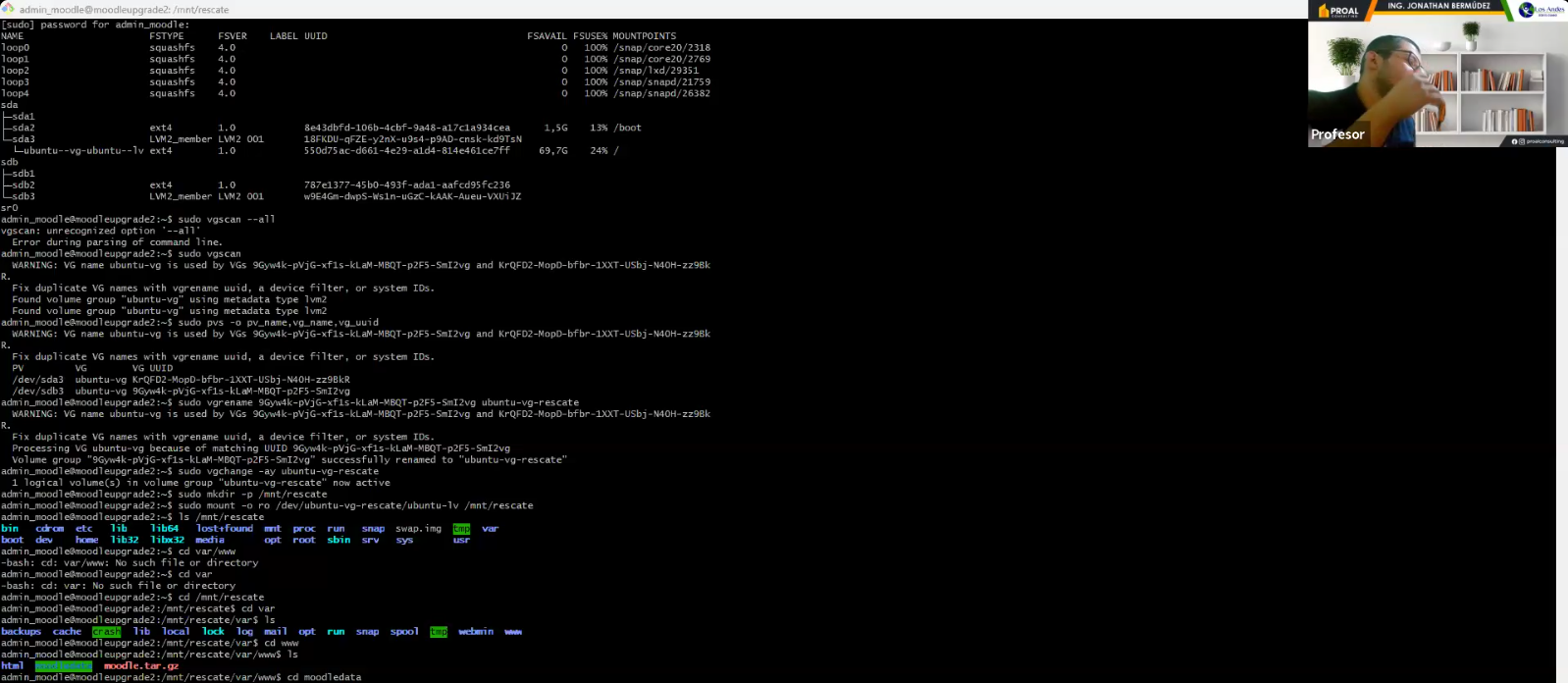Click the 'cdrom' directory name
Viewport: 1568px width, 683px height.
pyautogui.click(x=50, y=528)
